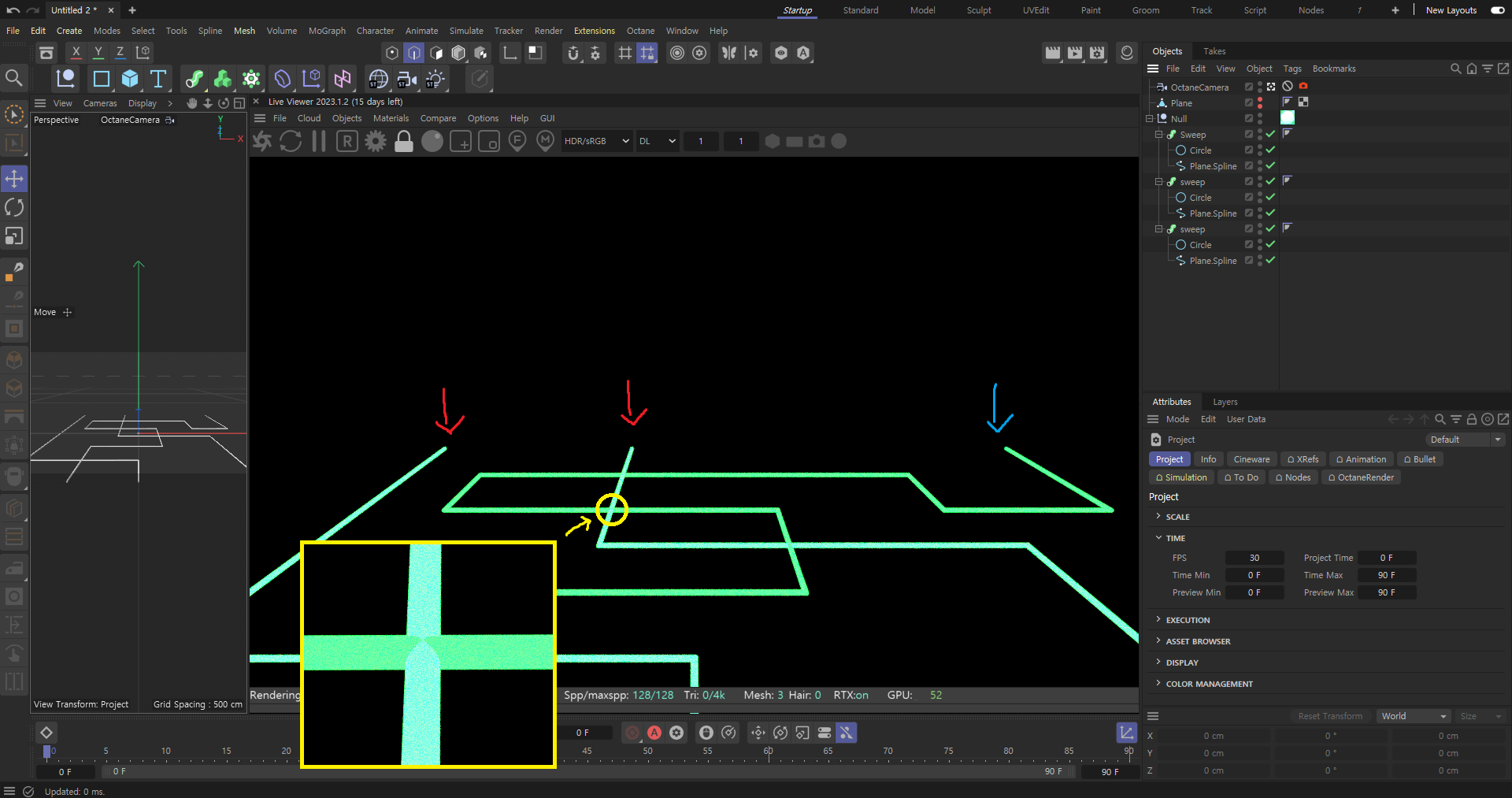
Task: Open the Mesh menu
Action: pyautogui.click(x=244, y=31)
